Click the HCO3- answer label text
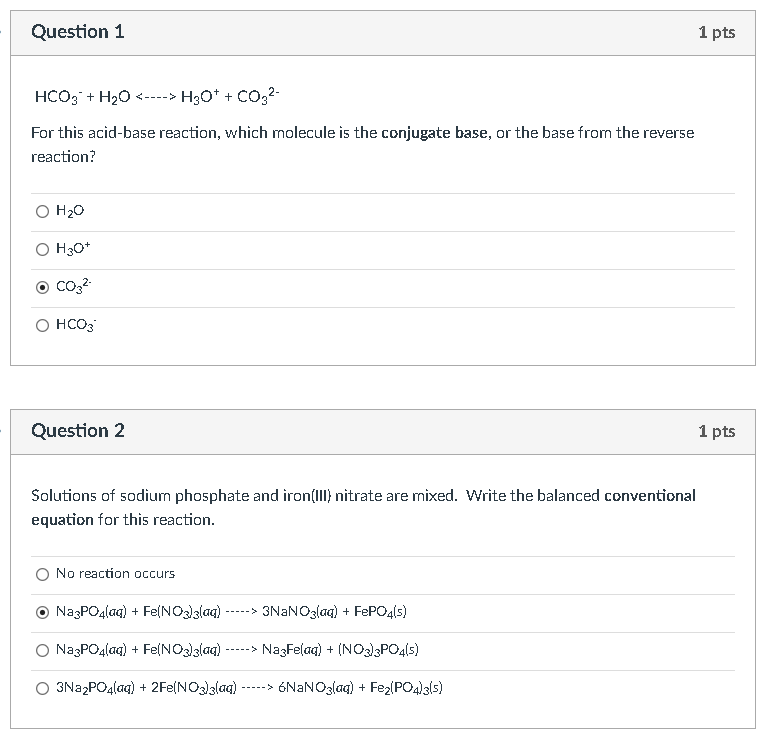The image size is (772, 741). click(76, 324)
